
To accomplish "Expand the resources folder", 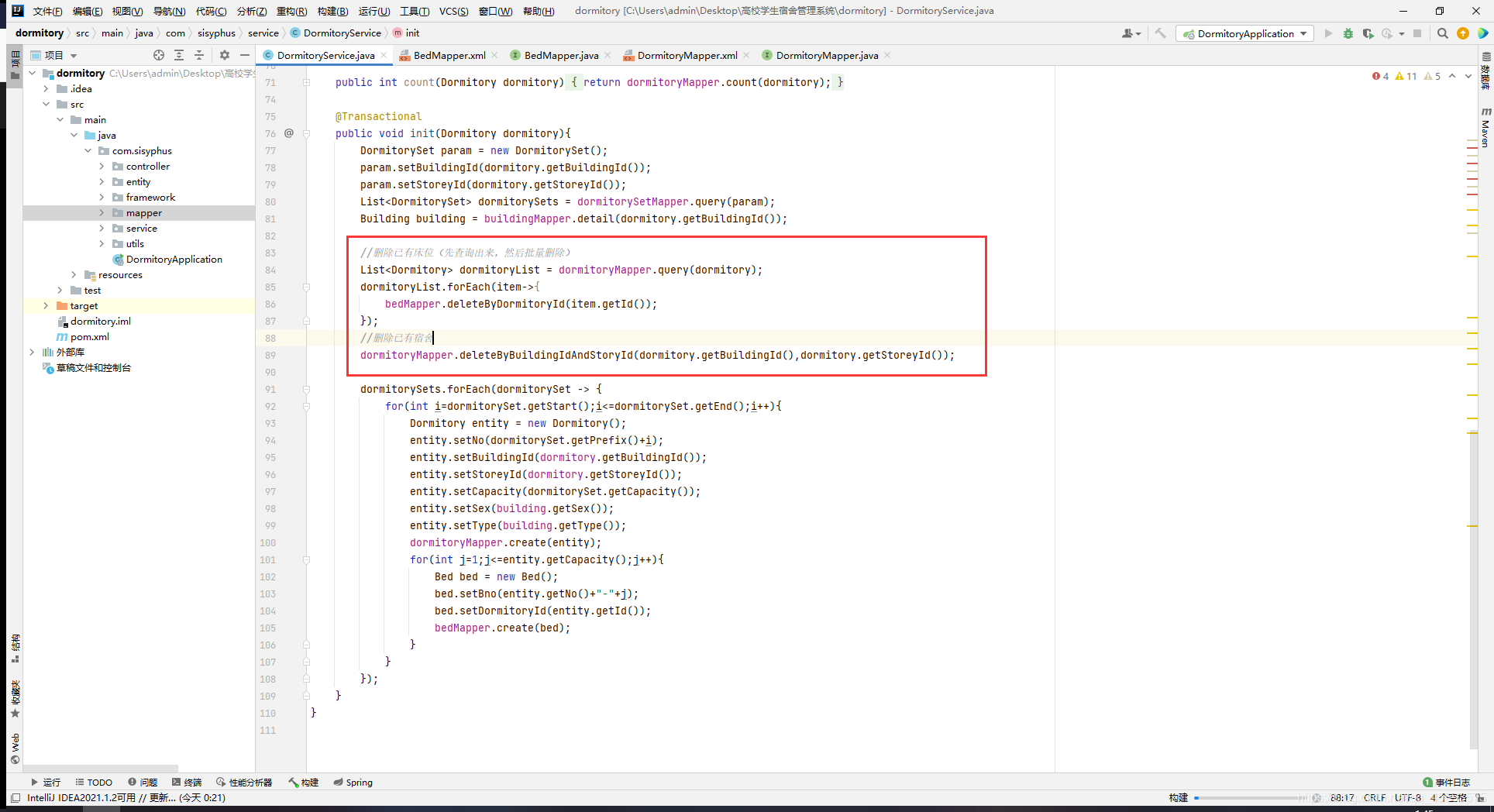I will (x=74, y=274).
